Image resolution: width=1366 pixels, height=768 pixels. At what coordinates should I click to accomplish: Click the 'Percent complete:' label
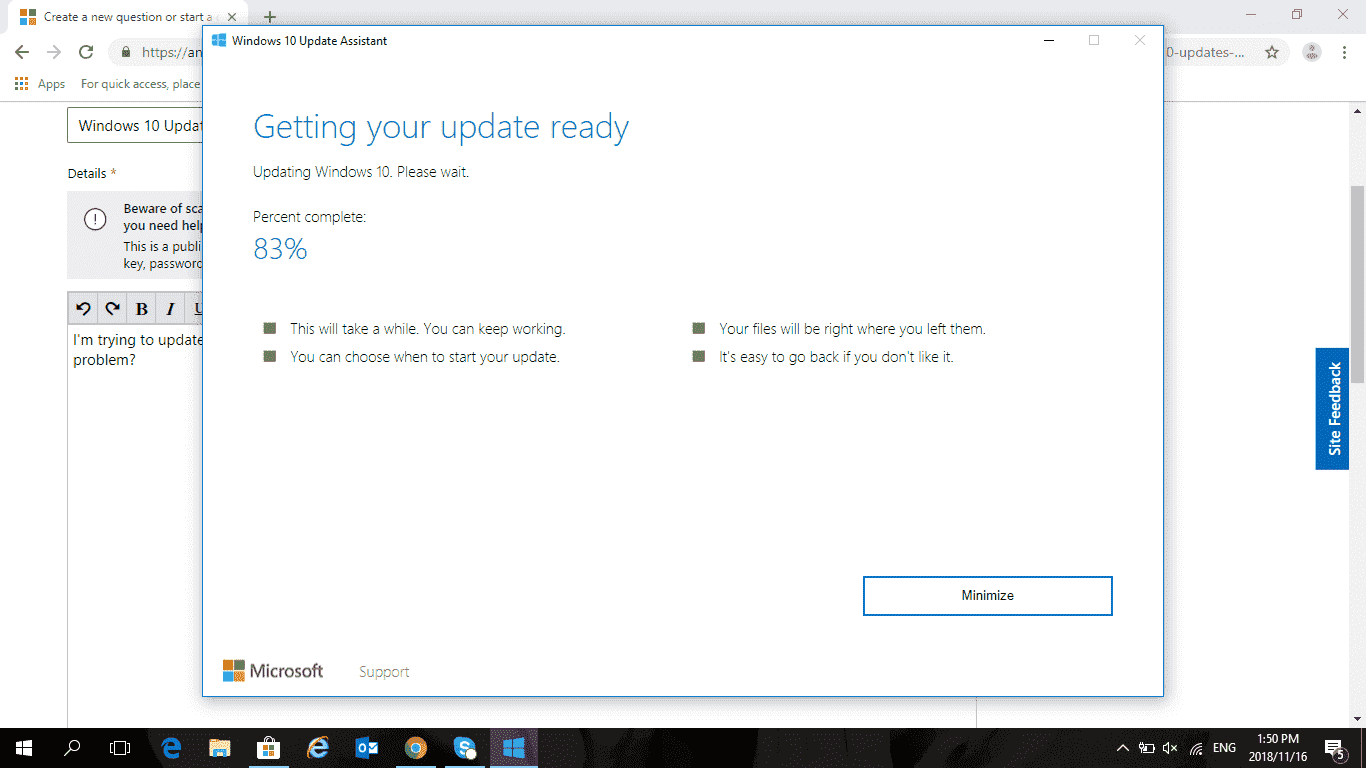[x=310, y=217]
